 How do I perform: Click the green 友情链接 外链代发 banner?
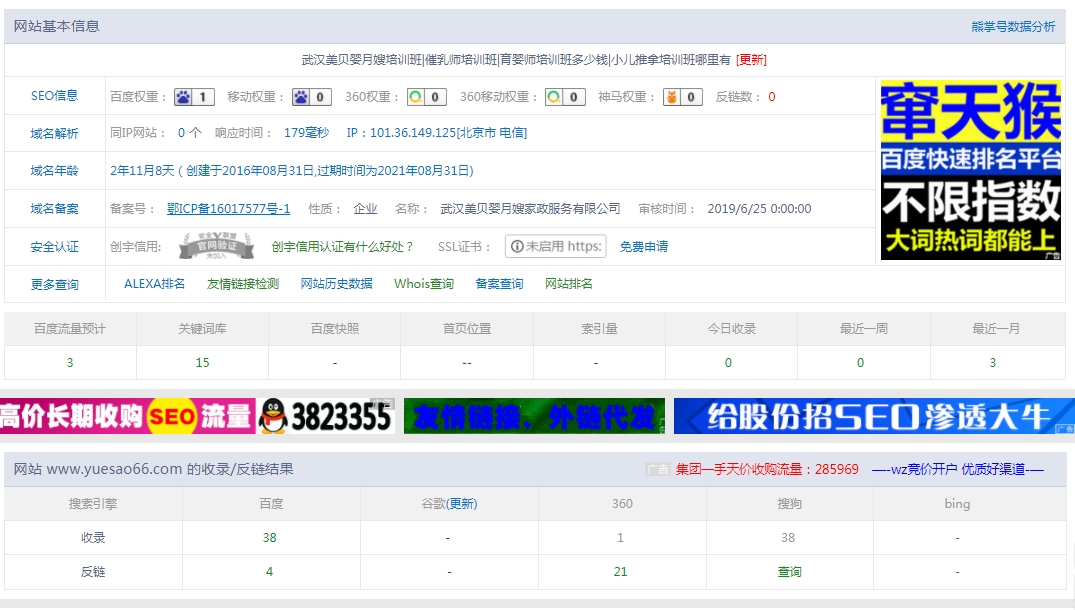click(534, 416)
